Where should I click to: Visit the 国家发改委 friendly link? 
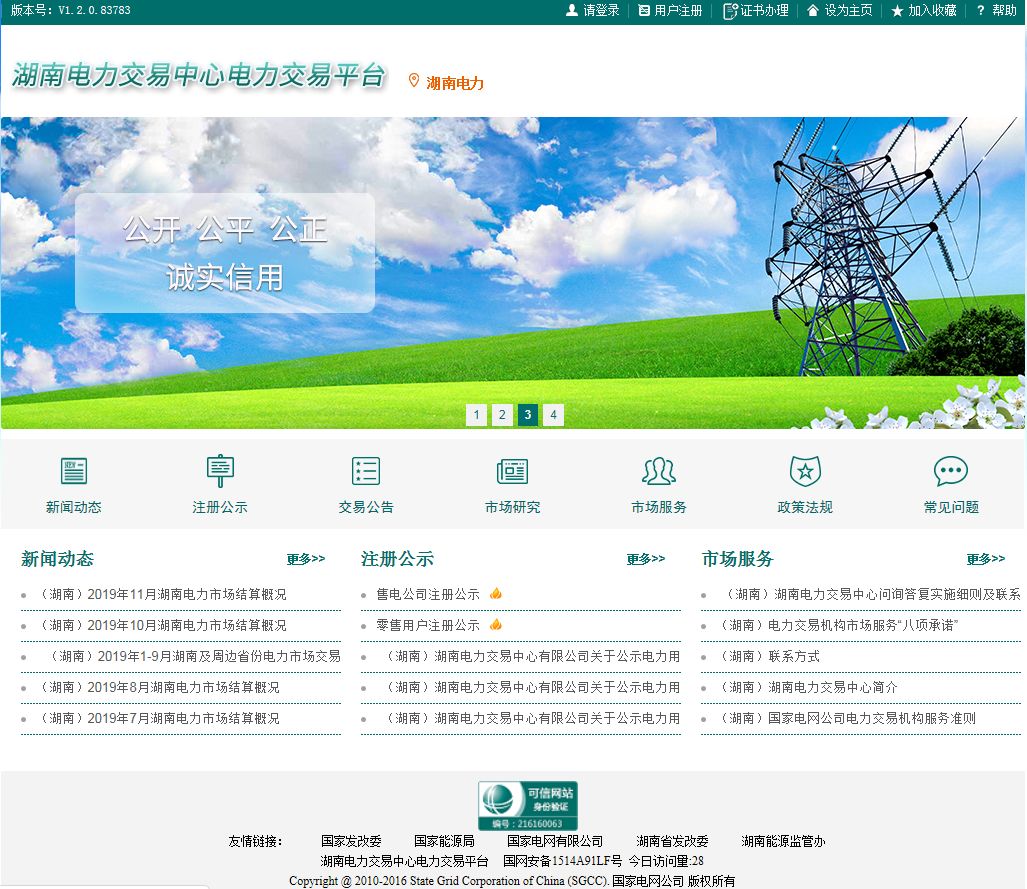351,841
